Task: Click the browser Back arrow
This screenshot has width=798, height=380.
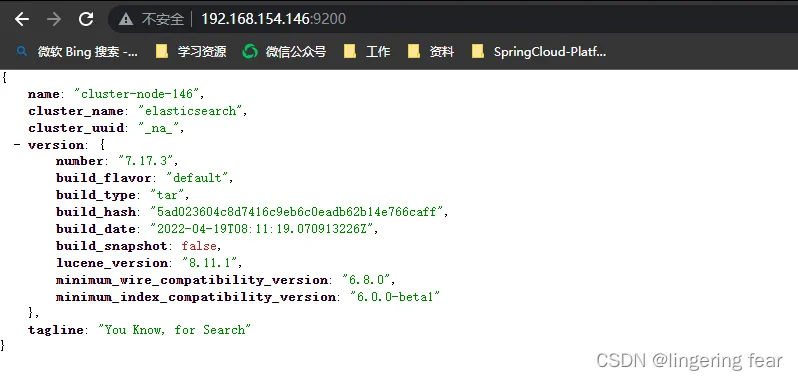Action: 22,19
